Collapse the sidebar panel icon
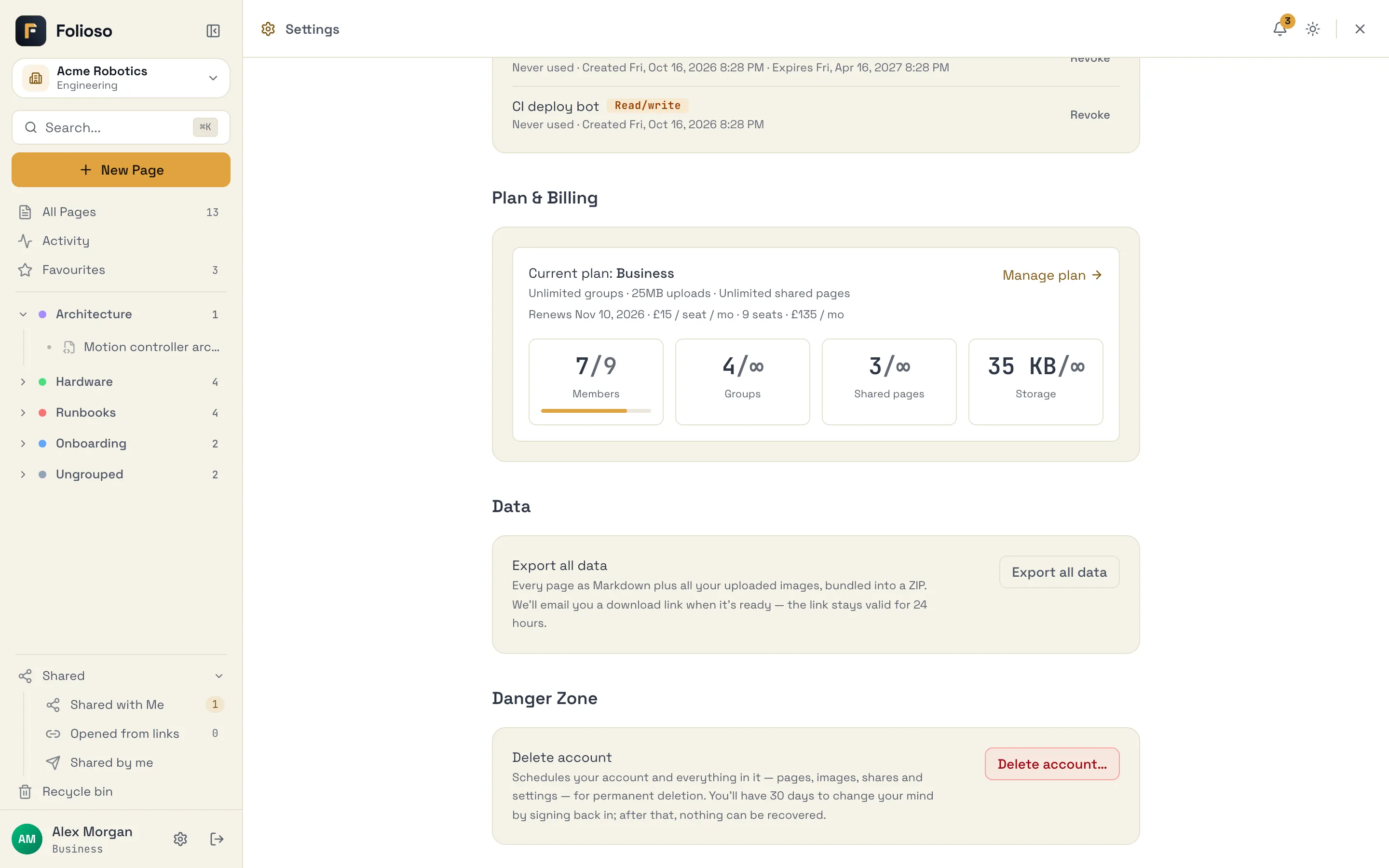The image size is (1389, 868). click(x=213, y=31)
